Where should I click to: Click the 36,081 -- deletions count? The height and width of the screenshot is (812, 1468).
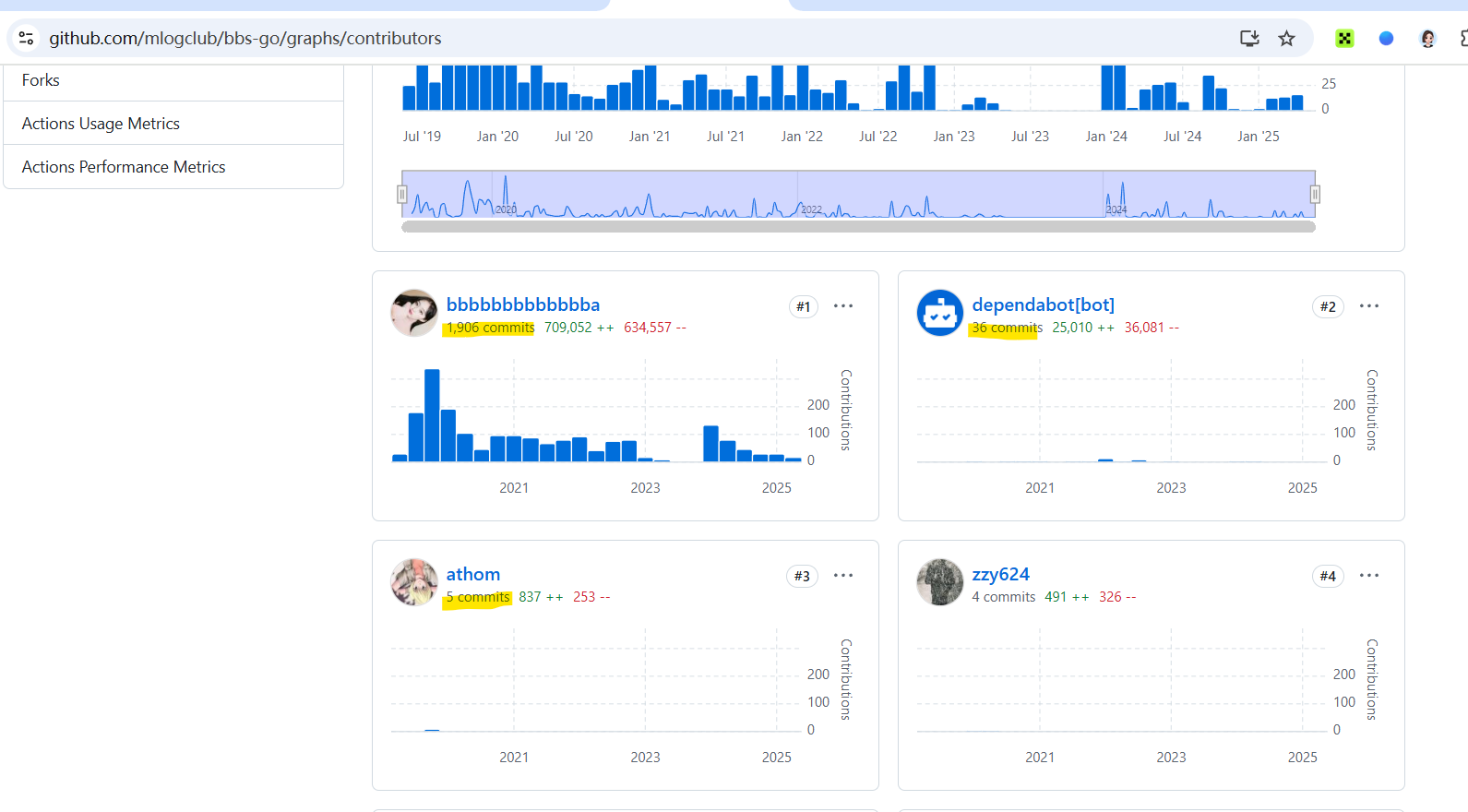coord(1152,328)
